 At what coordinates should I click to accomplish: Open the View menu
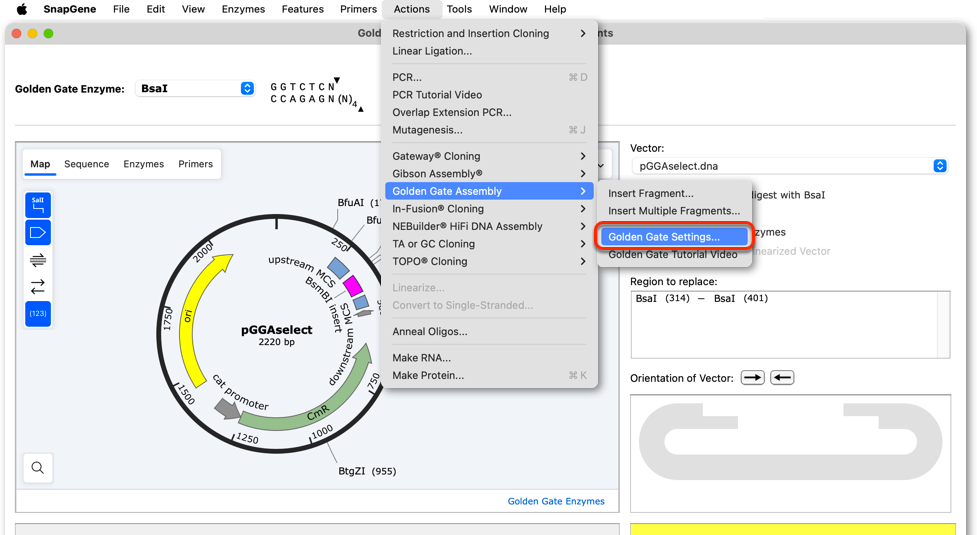pyautogui.click(x=193, y=9)
